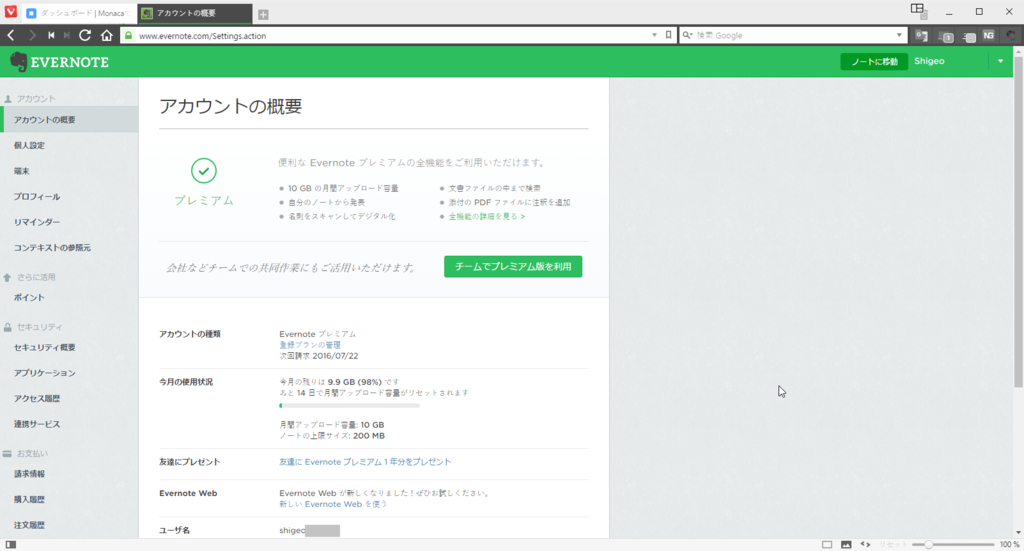Image resolution: width=1024 pixels, height=551 pixels.
Task: Open the tab tiling icon in status bar
Action: click(x=827, y=544)
